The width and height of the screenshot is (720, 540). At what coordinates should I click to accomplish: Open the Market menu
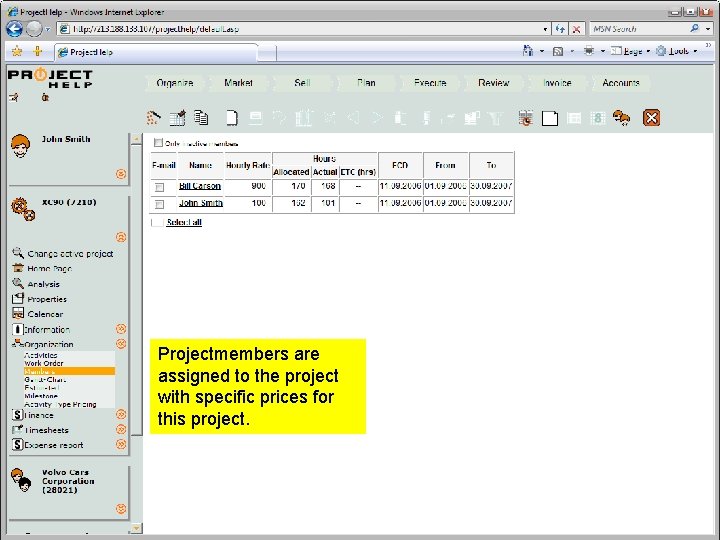point(238,83)
